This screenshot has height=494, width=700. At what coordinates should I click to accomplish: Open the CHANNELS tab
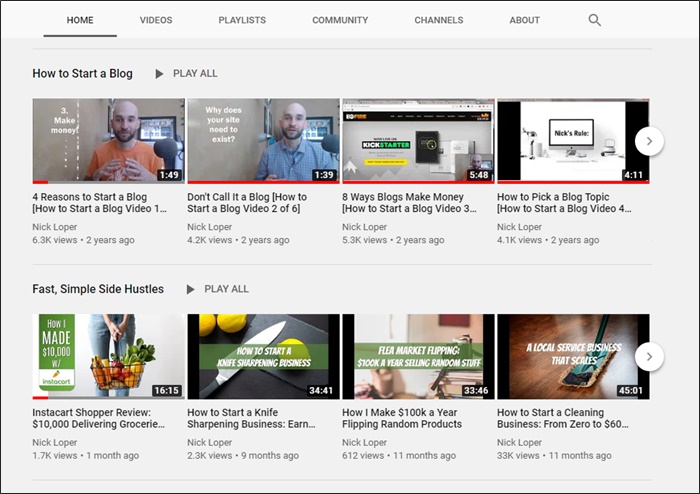[439, 20]
